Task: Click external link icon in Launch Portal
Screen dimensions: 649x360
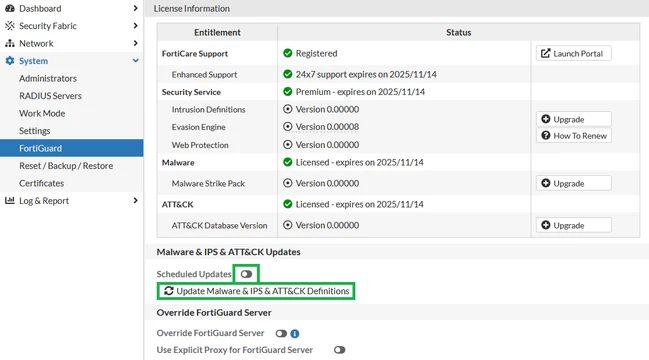Action: (x=546, y=53)
